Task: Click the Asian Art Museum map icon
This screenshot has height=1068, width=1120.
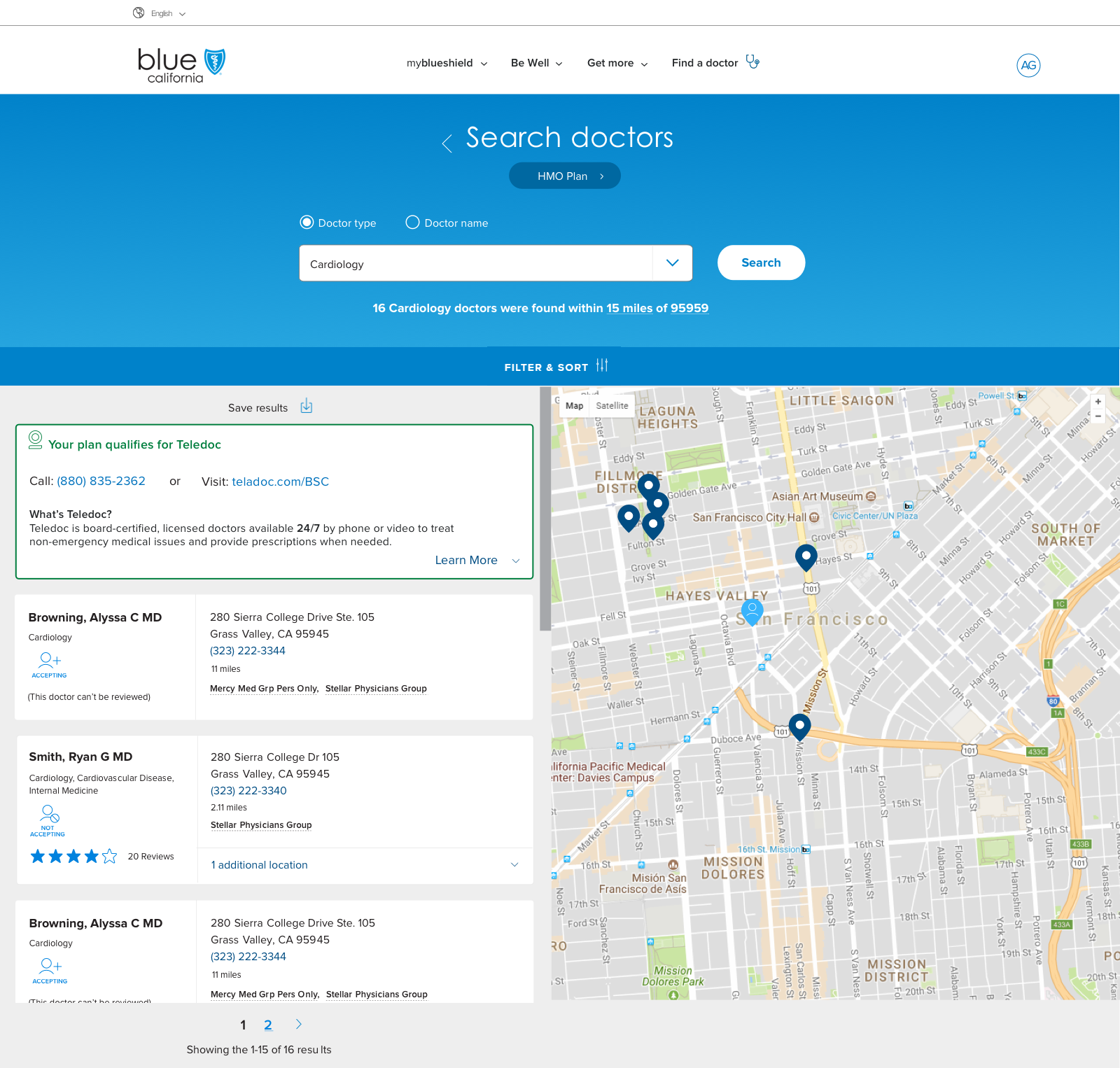Action: [871, 496]
